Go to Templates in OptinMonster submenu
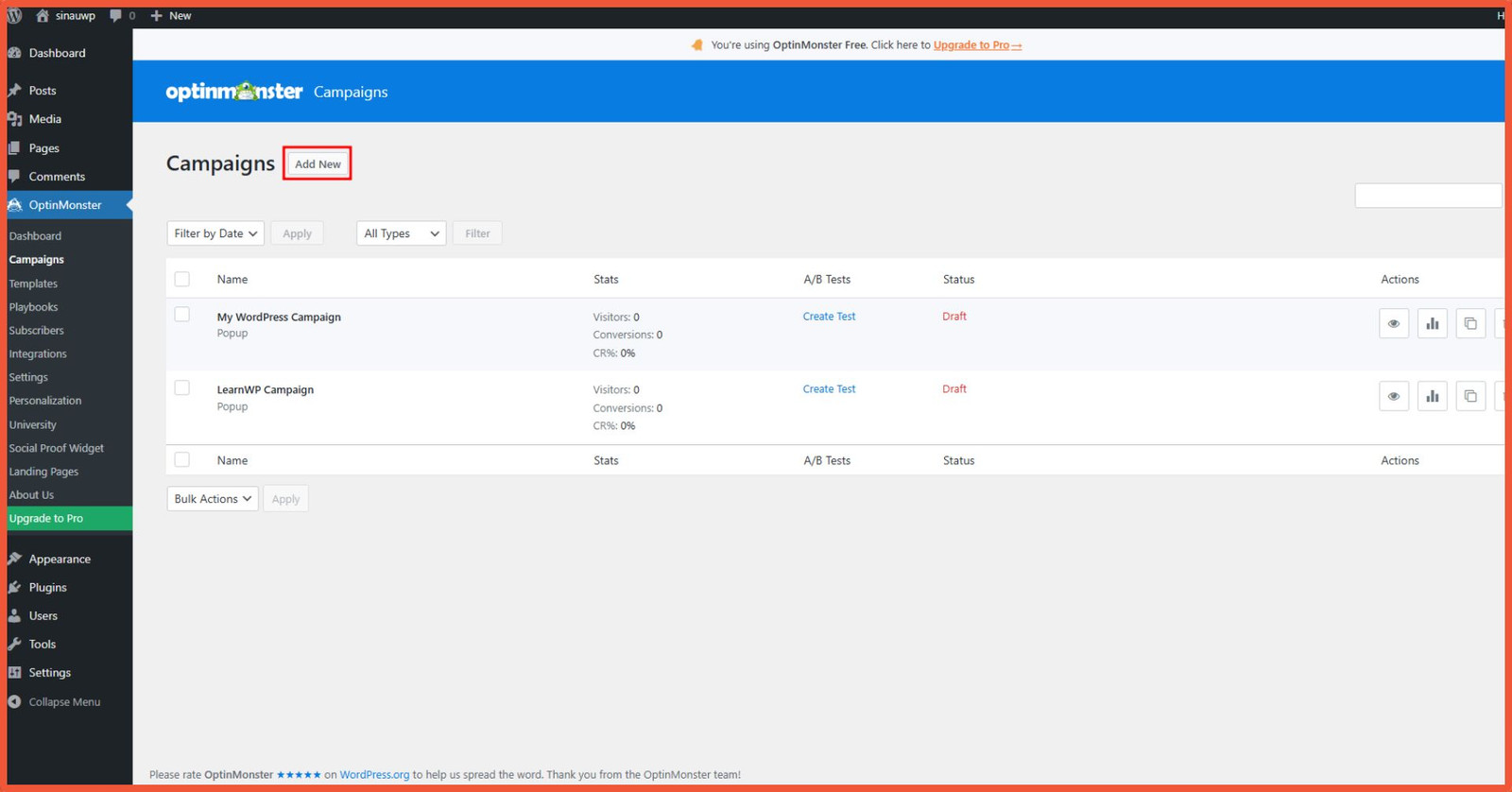This screenshot has height=792, width=1512. point(33,284)
